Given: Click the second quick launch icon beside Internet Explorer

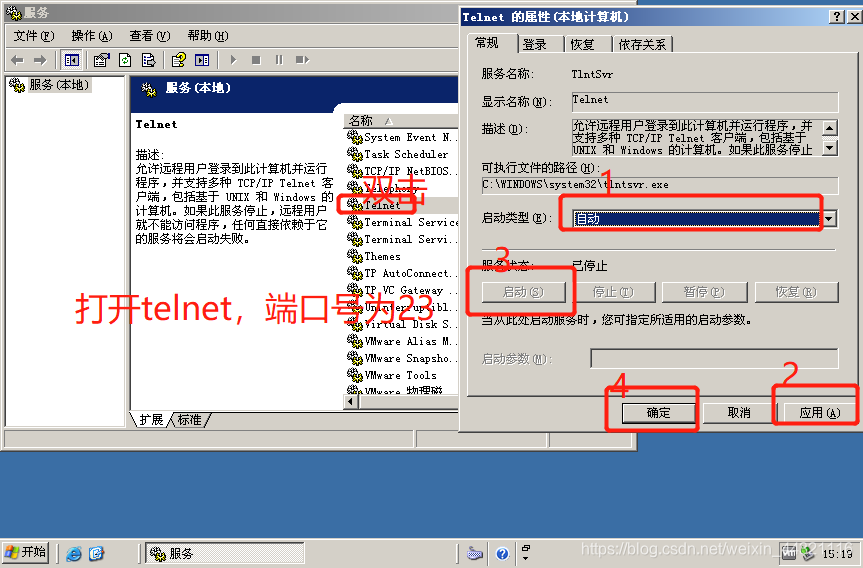Looking at the screenshot, I should click(x=96, y=553).
